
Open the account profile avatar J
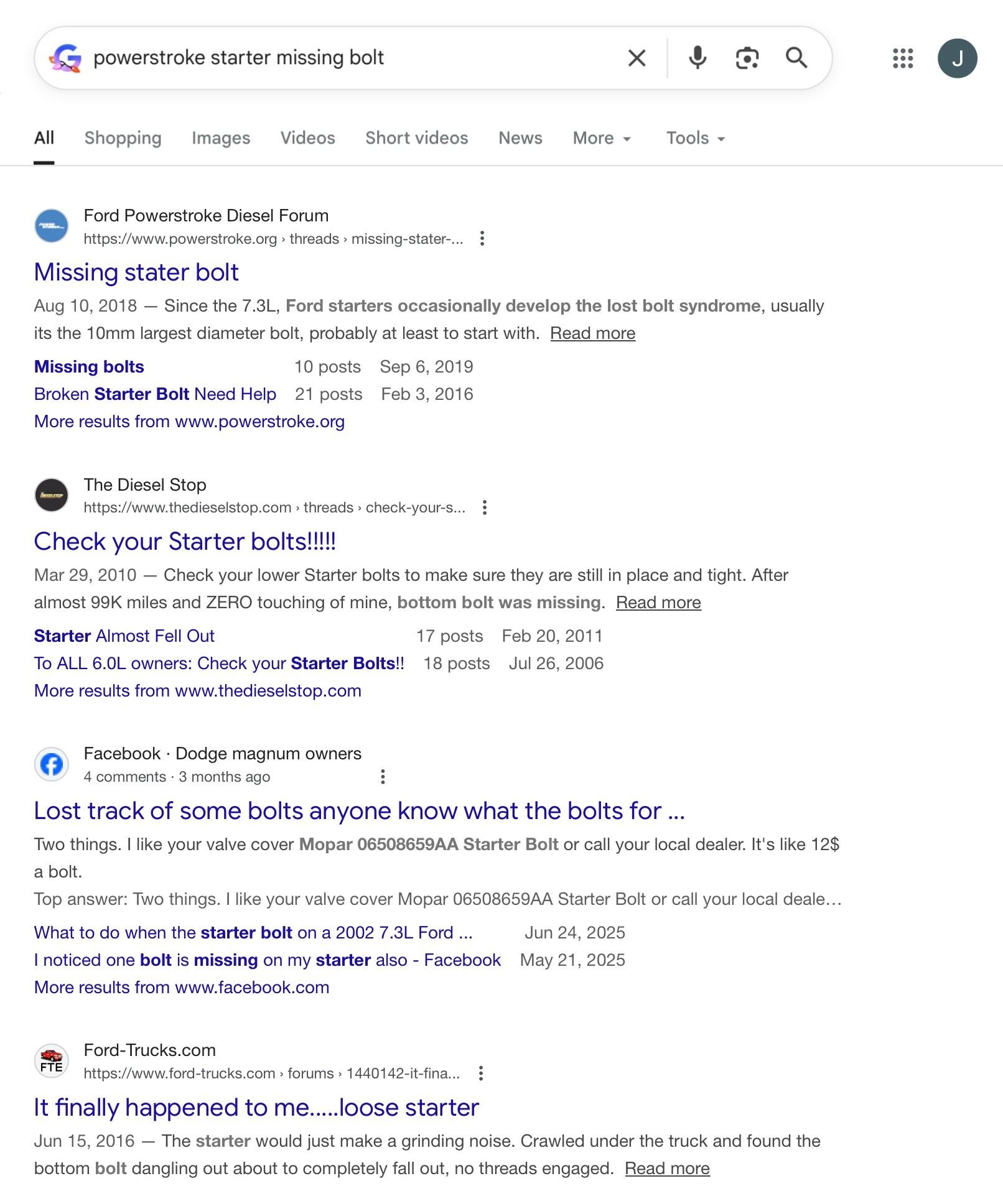pyautogui.click(x=957, y=58)
